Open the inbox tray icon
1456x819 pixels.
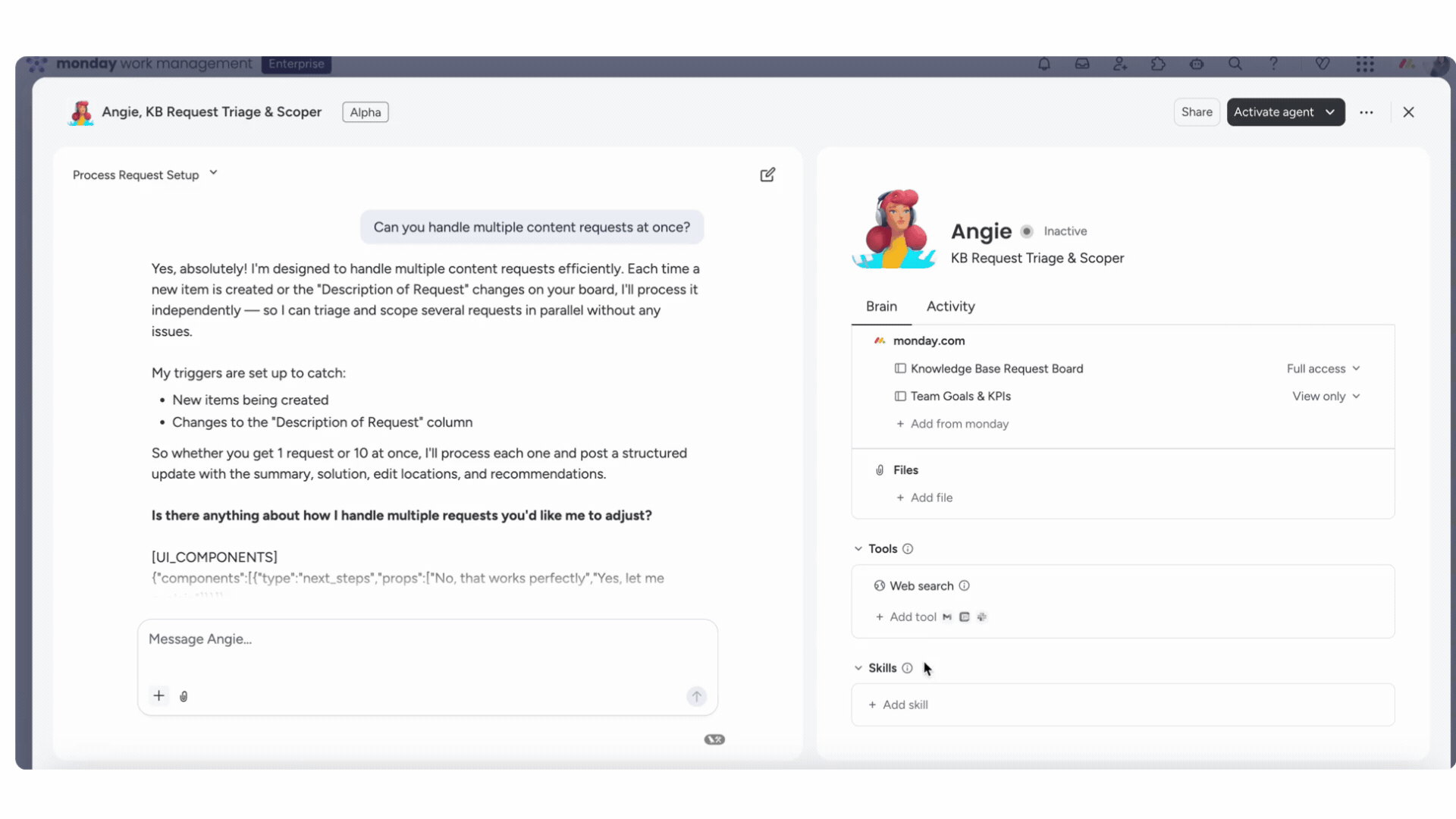pyautogui.click(x=1082, y=64)
